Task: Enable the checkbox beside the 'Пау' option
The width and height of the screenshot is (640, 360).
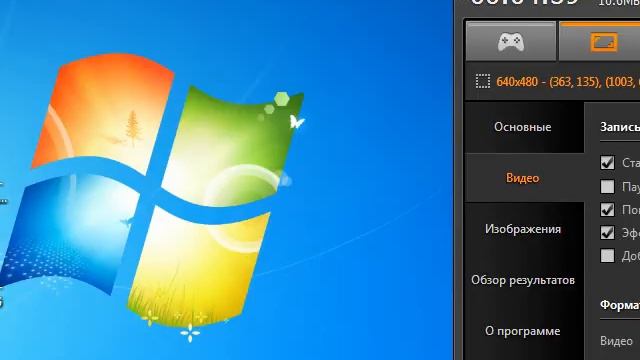Action: pos(607,186)
